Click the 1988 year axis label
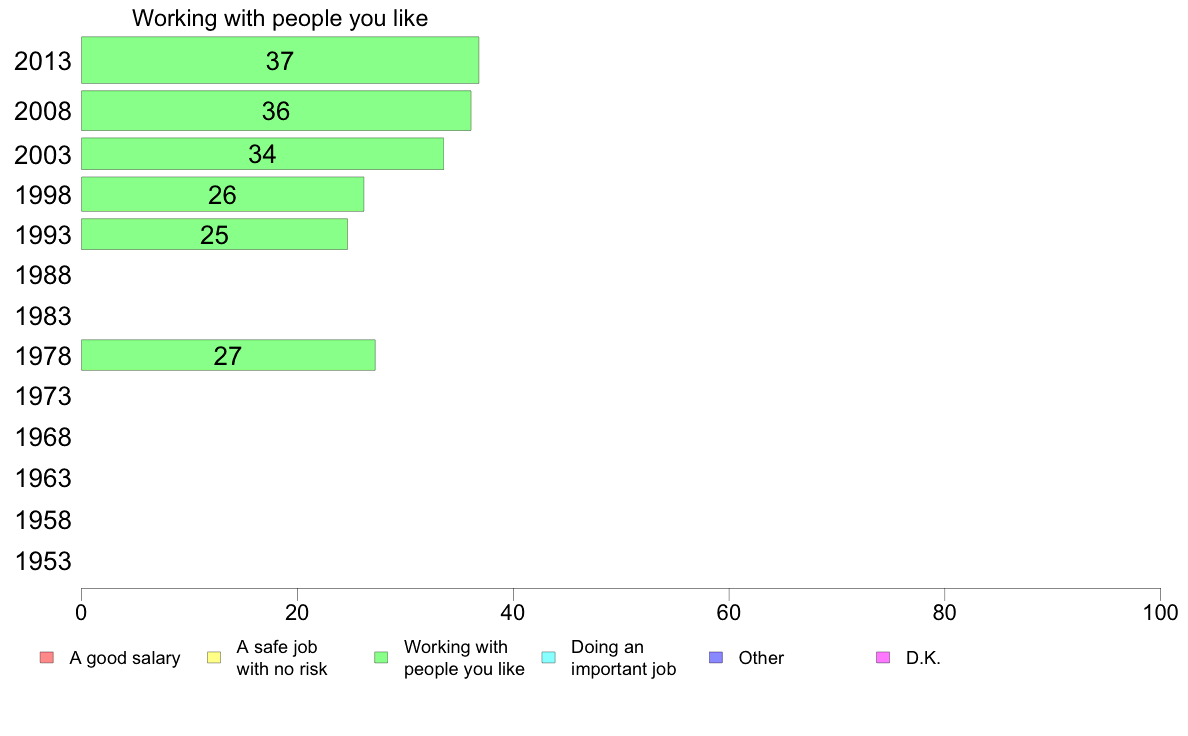Screen dimensions: 1188x736 point(43,275)
